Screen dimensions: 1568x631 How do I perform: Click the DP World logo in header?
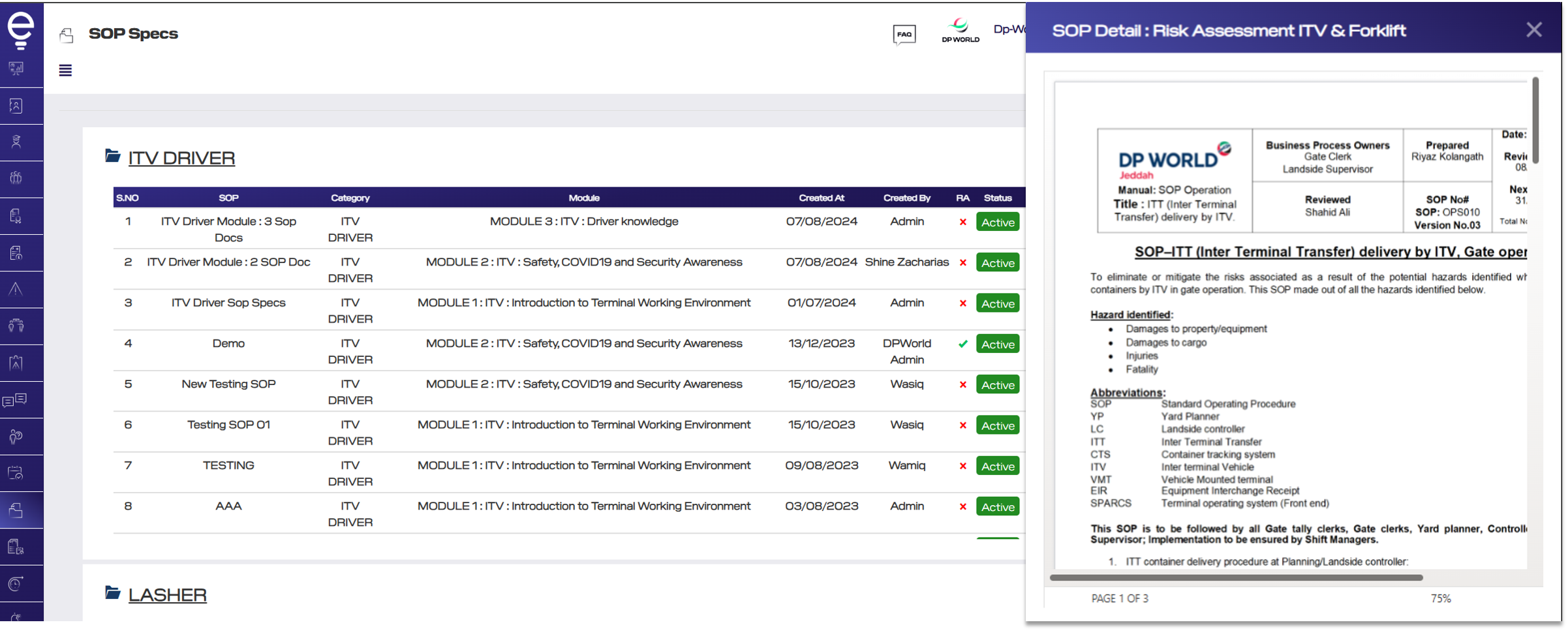(x=960, y=30)
